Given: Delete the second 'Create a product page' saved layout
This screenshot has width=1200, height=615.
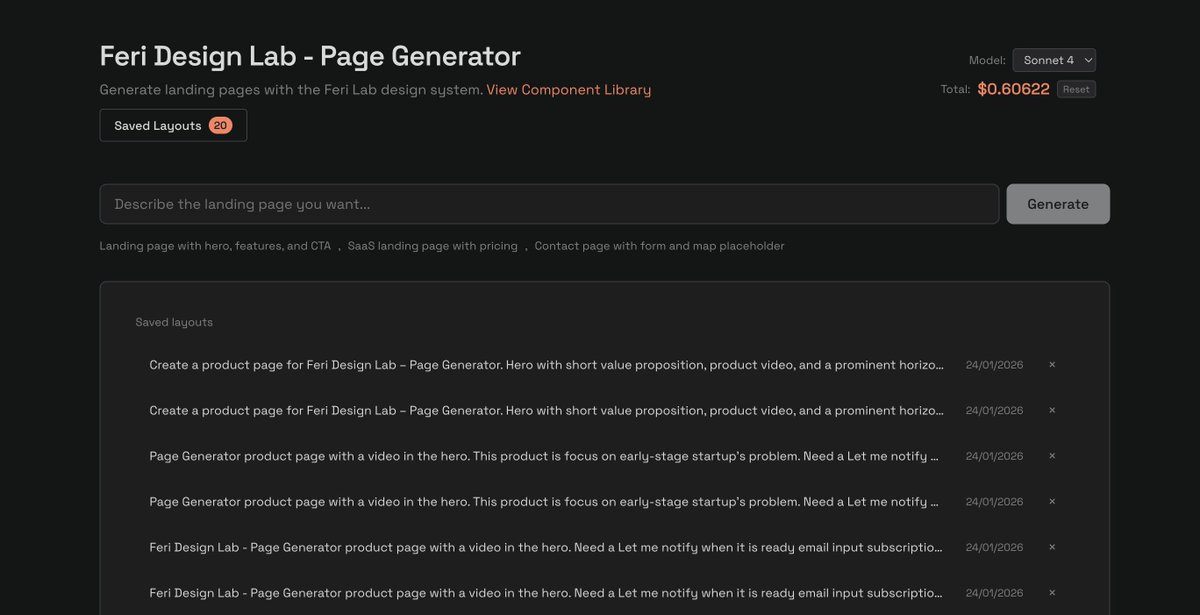Looking at the screenshot, I should [x=1052, y=410].
